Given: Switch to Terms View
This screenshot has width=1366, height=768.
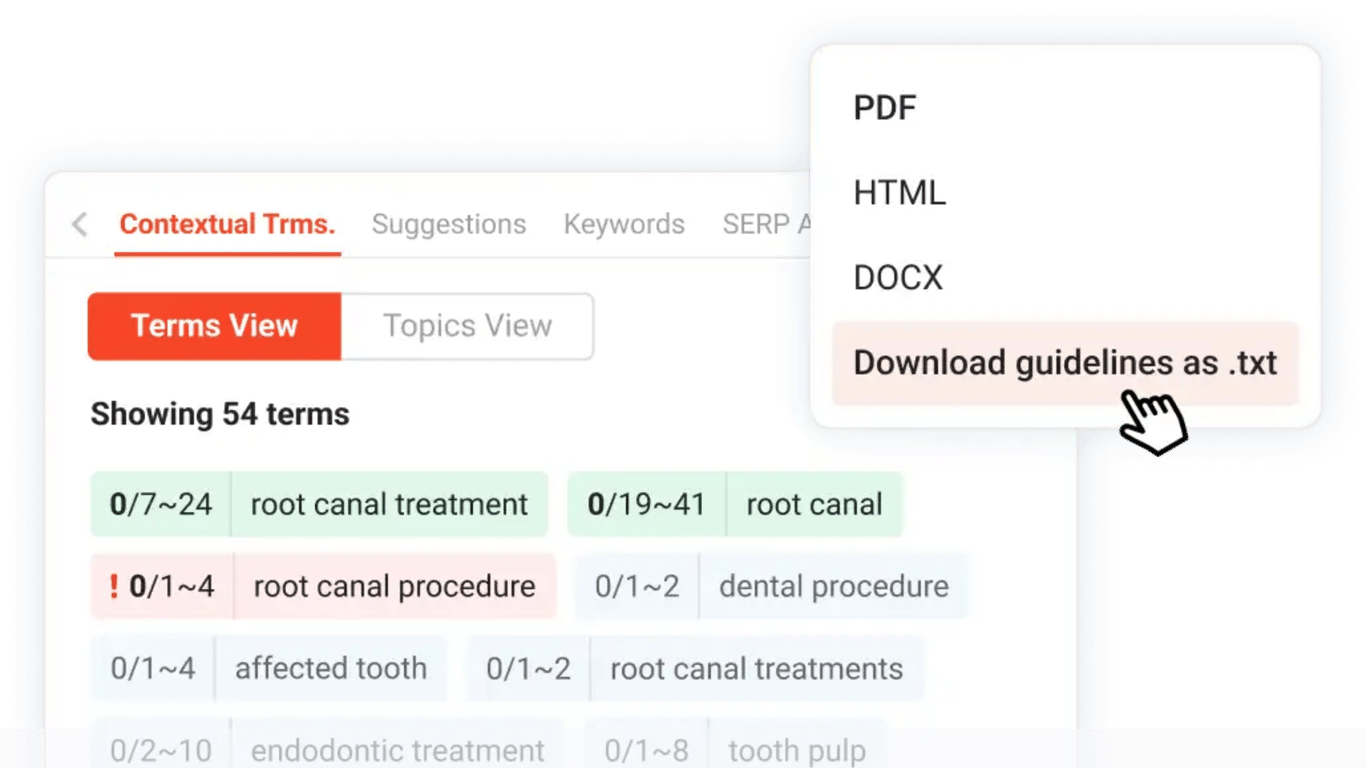Looking at the screenshot, I should click(215, 326).
